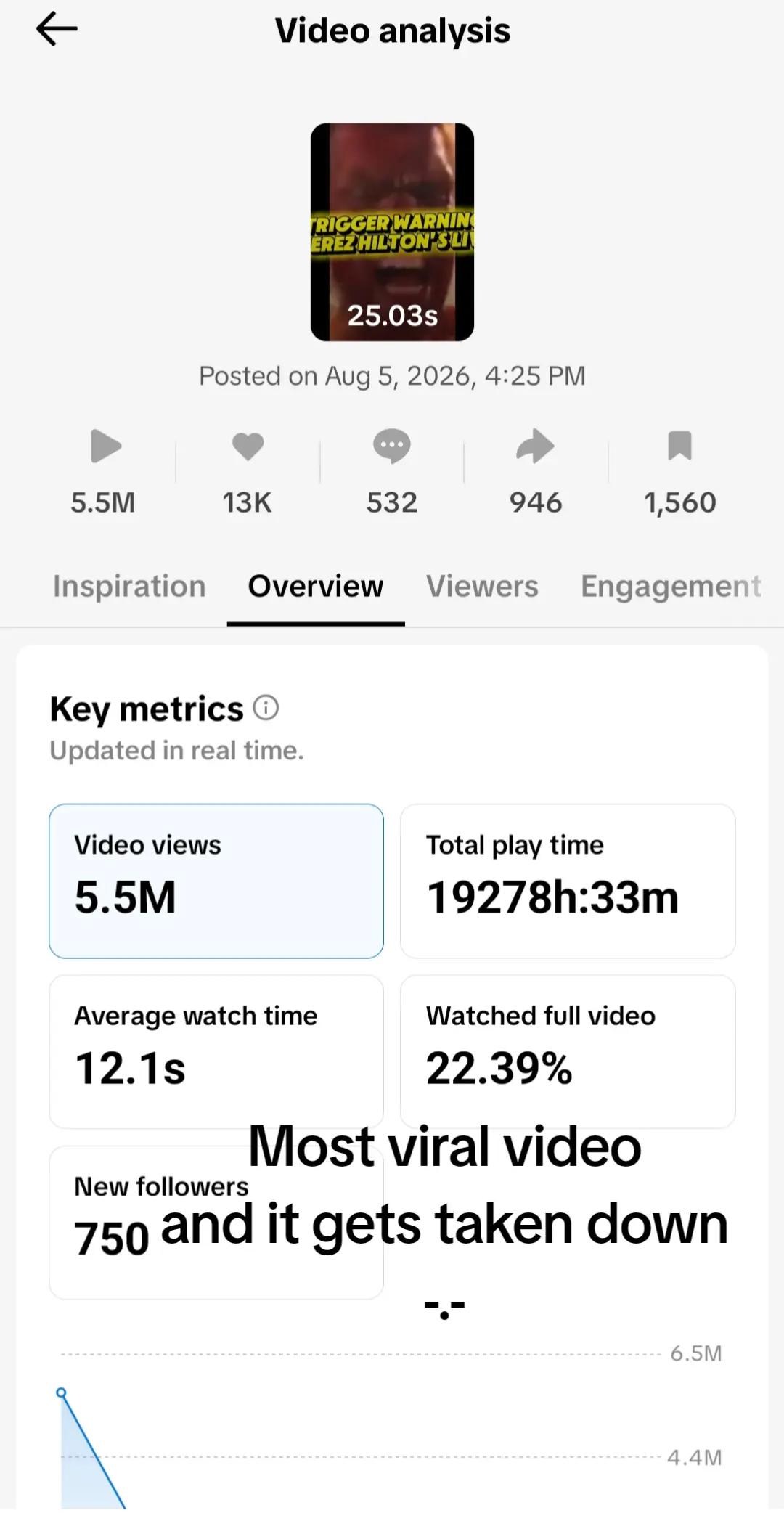Switch to the Inspiration tab
The height and width of the screenshot is (1513, 784).
click(129, 587)
